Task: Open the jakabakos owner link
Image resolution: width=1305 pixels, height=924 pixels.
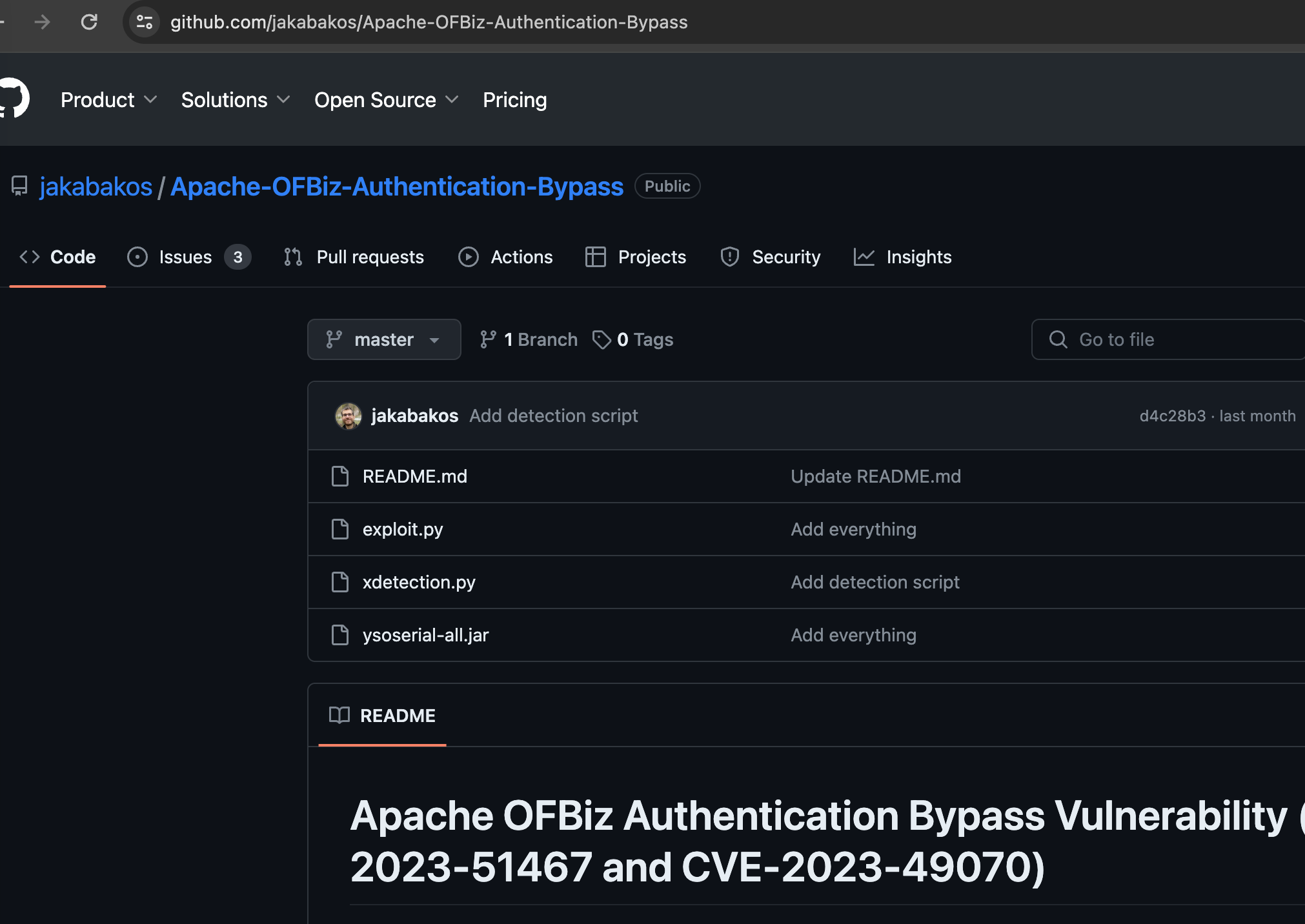Action: click(96, 186)
